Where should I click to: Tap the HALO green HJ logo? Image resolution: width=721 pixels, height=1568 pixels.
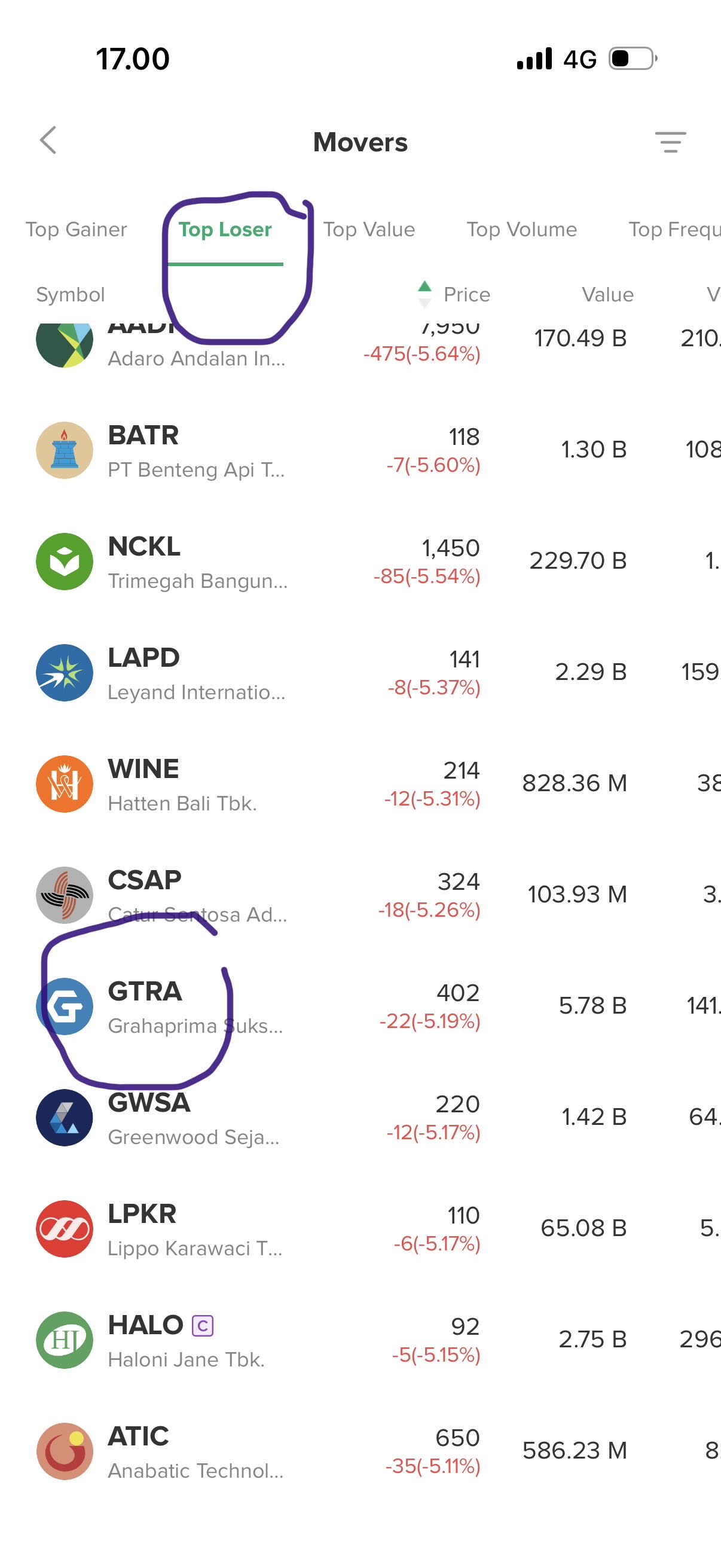click(65, 1340)
